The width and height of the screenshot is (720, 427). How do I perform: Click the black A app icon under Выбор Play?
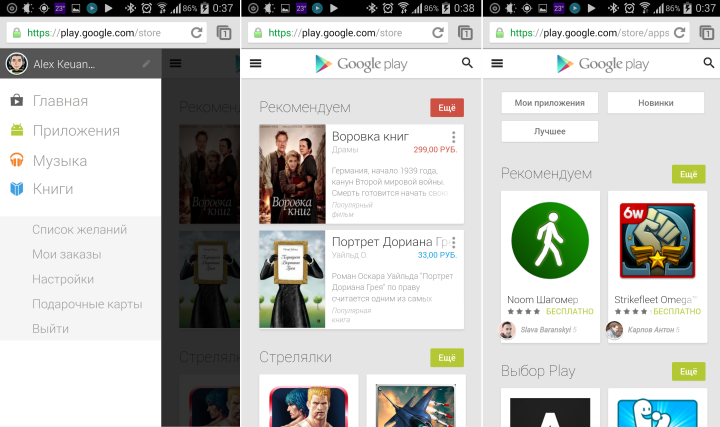coord(550,412)
